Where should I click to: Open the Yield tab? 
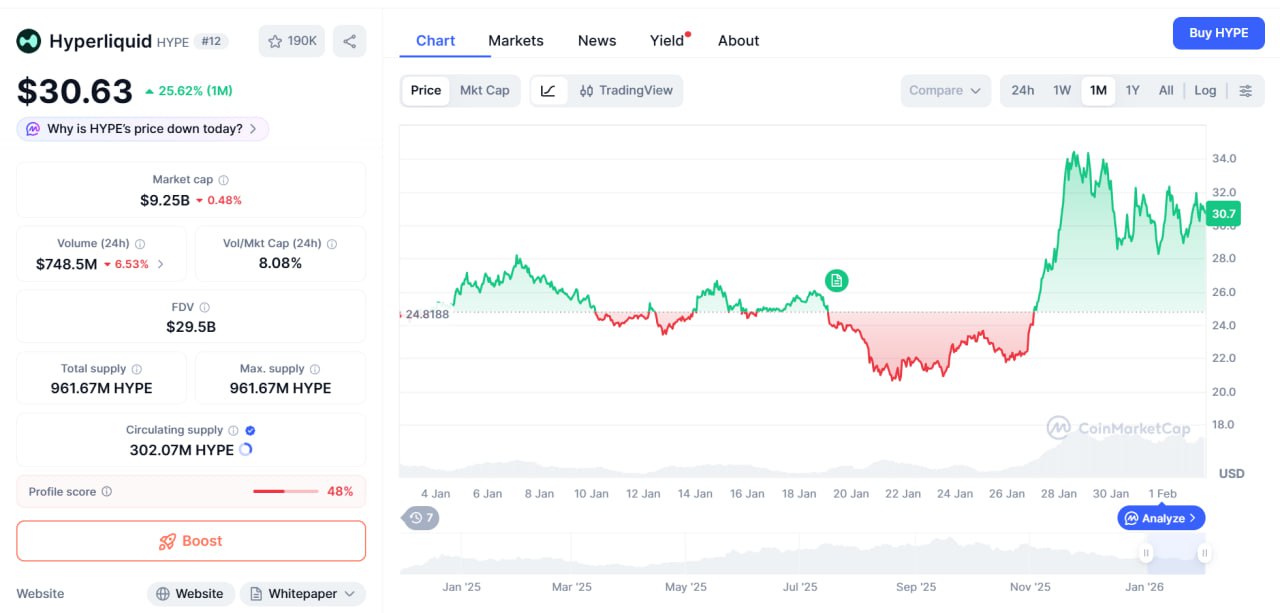pyautogui.click(x=667, y=41)
